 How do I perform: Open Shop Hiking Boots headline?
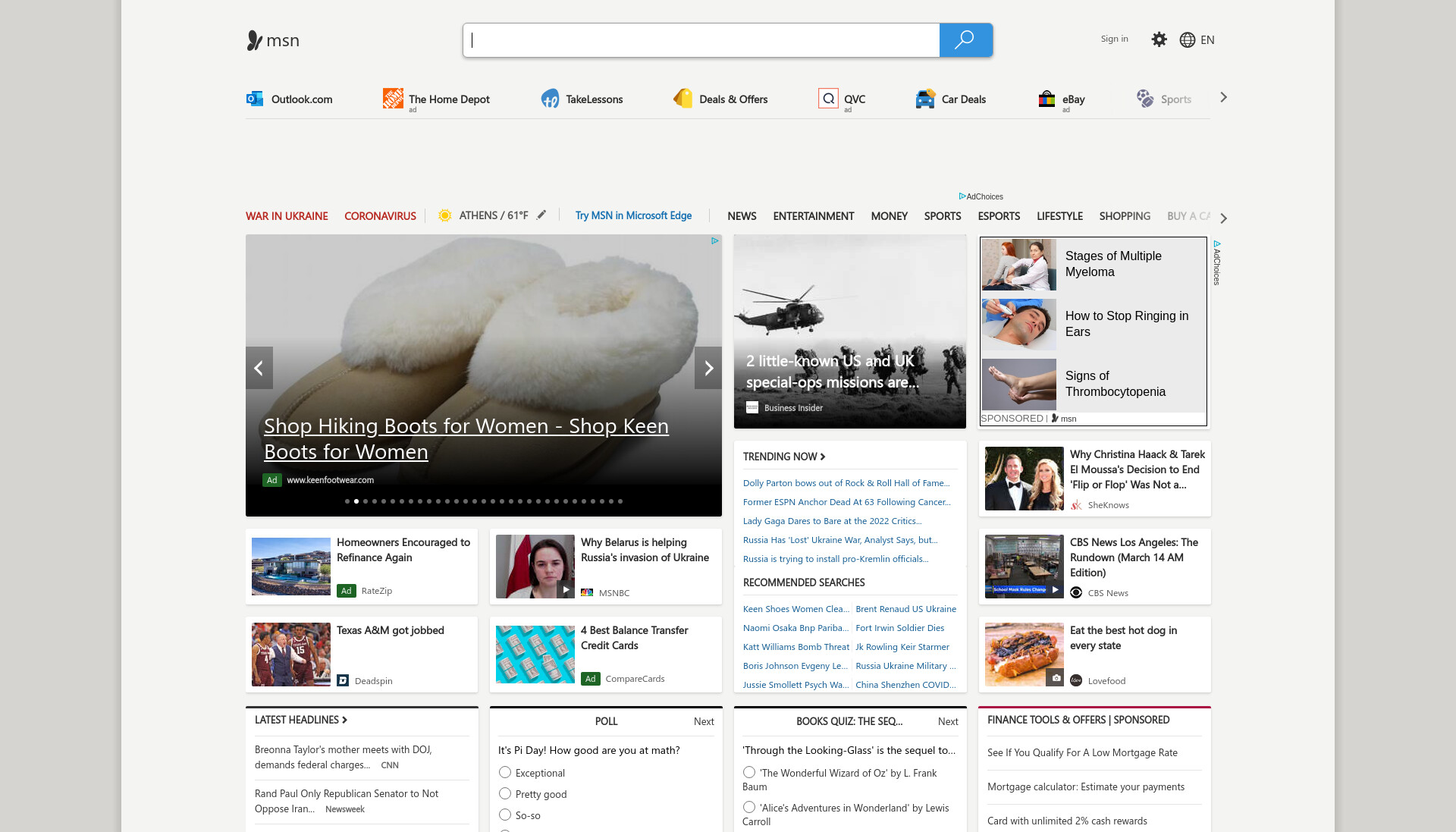466,438
